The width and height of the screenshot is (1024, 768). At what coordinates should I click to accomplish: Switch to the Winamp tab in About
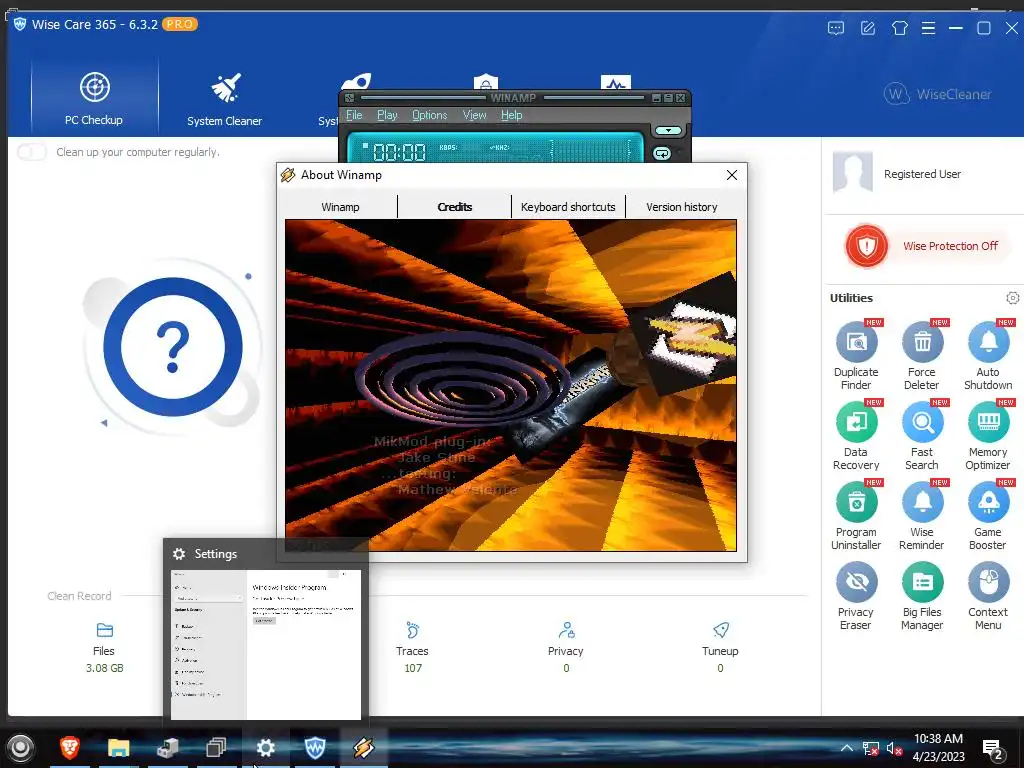[x=340, y=207]
